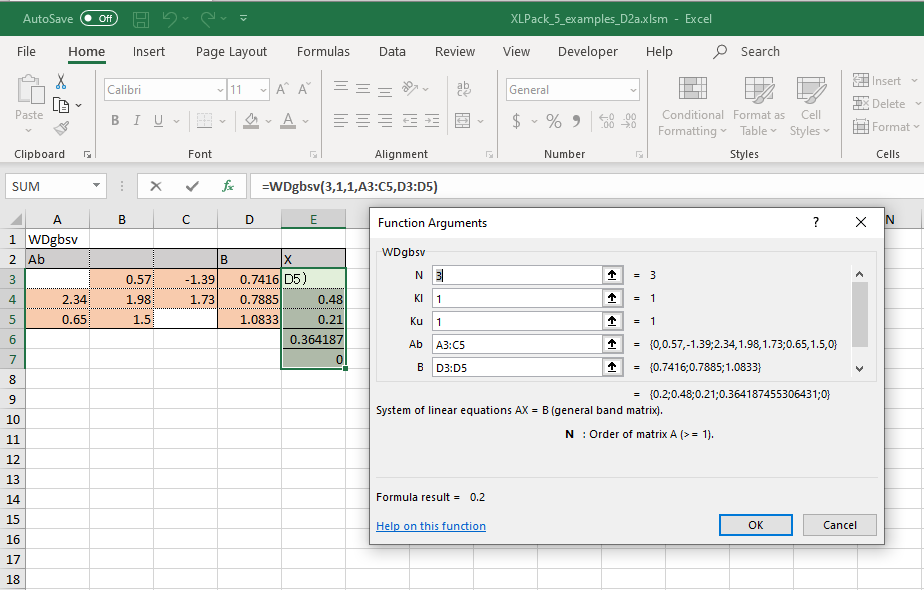Click the Delete cells button

879,104
